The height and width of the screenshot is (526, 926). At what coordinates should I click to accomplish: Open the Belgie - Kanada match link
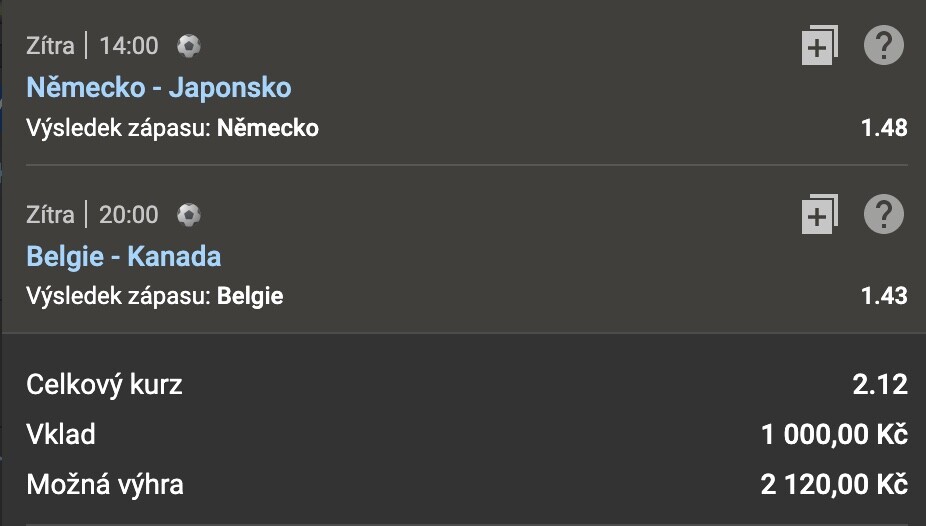point(124,256)
